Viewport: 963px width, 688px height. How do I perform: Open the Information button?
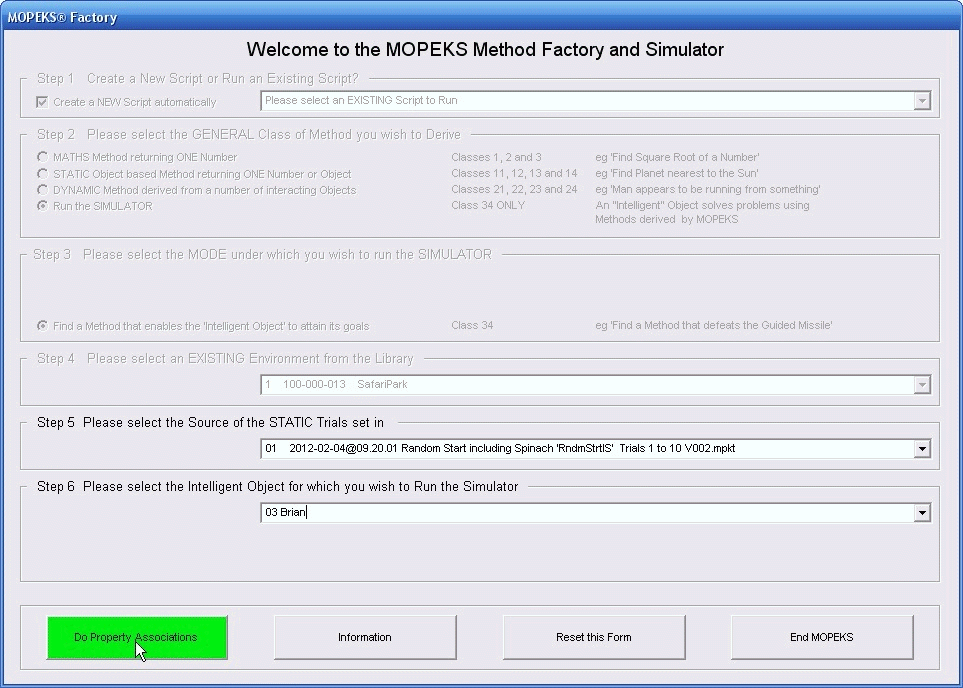pyautogui.click(x=365, y=637)
